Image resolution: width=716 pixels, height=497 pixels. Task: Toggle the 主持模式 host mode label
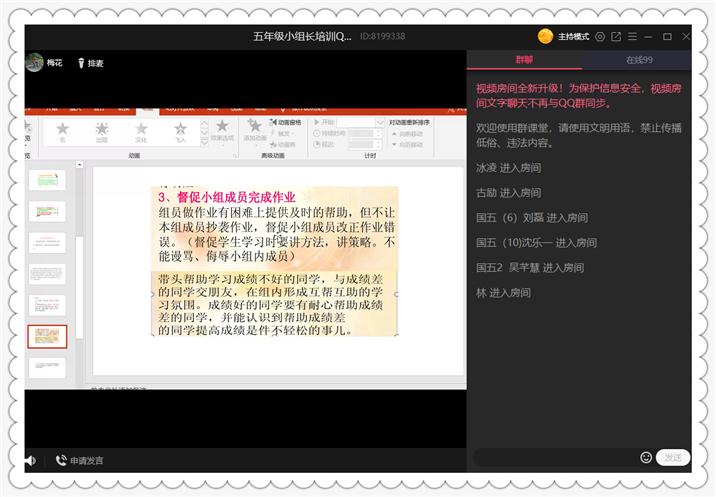574,37
